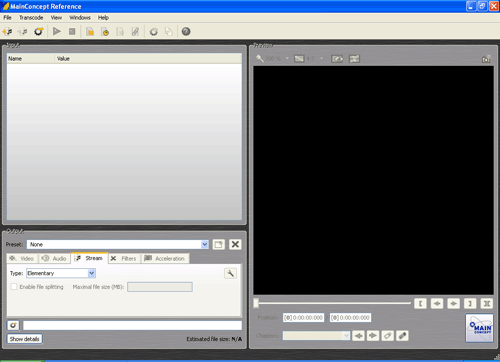Click the preview source toggle icon
Screen dimensions: 500x362
(x=337, y=59)
